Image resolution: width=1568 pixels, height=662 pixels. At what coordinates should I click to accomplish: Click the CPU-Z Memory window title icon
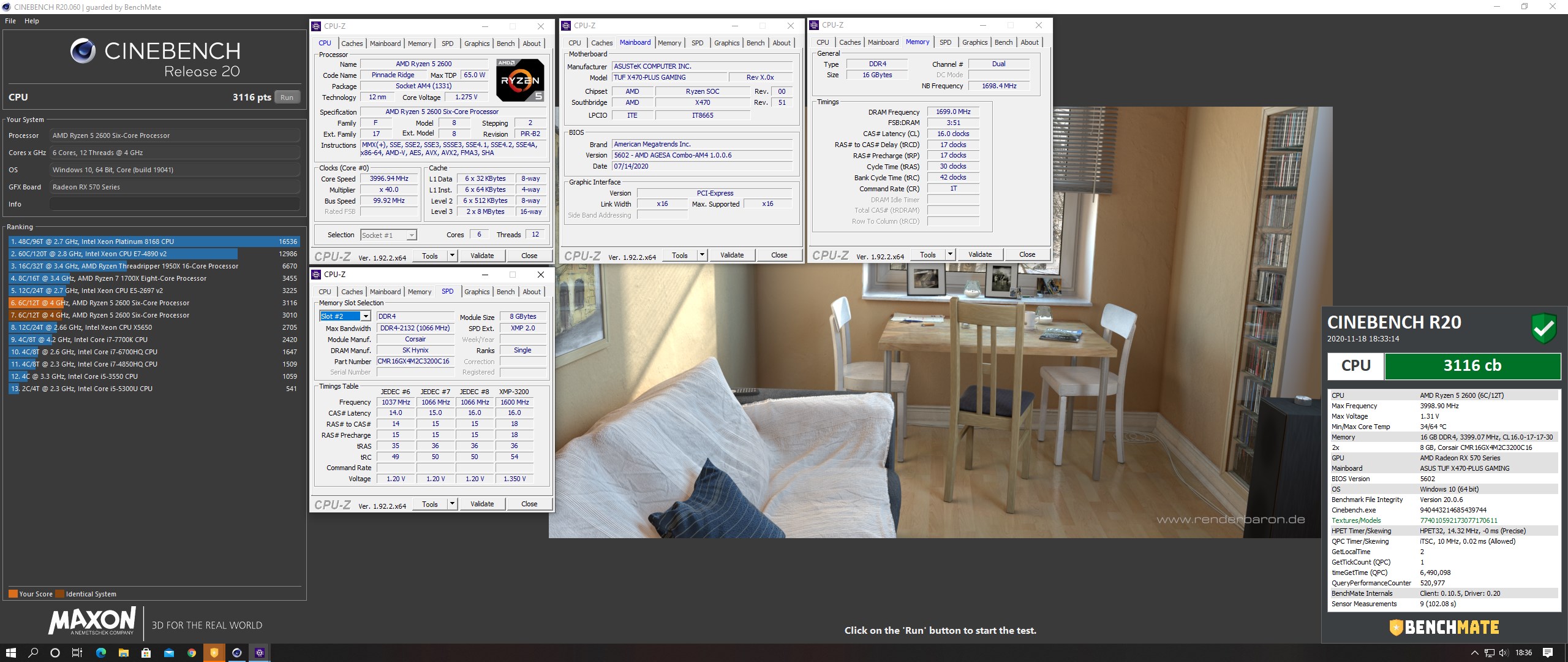pyautogui.click(x=814, y=25)
